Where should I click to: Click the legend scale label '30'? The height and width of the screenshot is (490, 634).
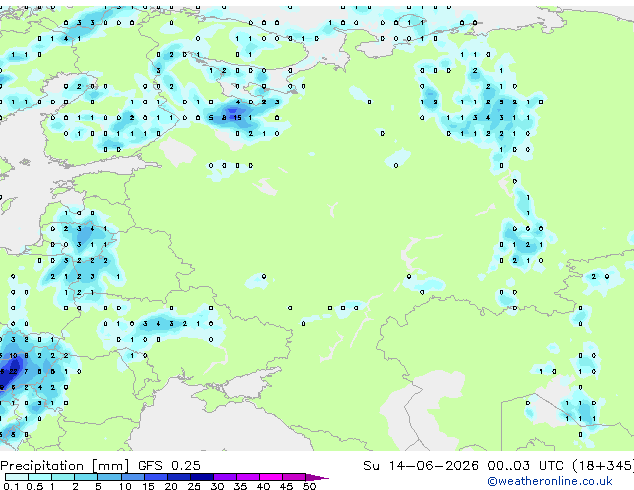point(217,486)
